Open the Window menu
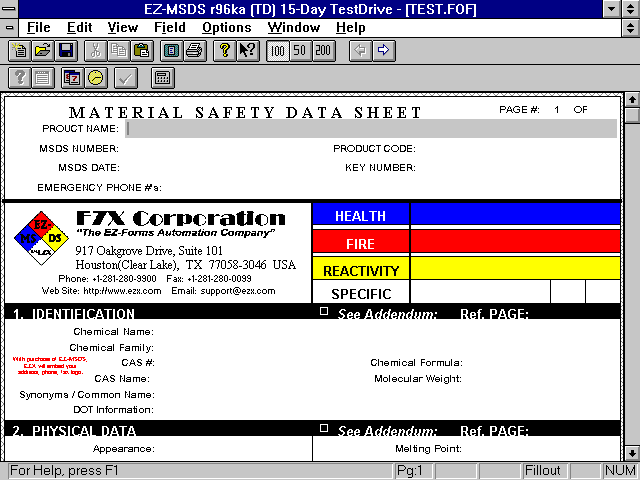The height and width of the screenshot is (480, 640). (x=294, y=27)
